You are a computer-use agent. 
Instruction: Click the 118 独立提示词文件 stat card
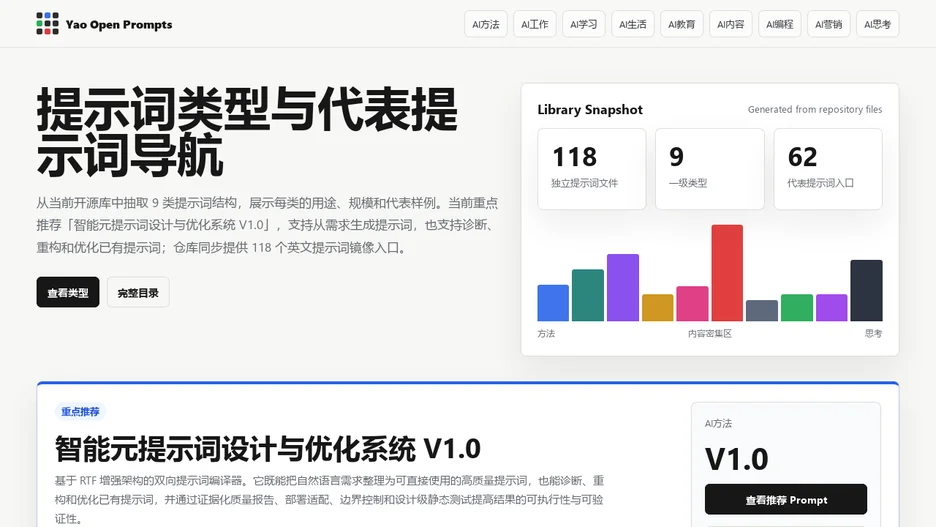[x=592, y=169]
